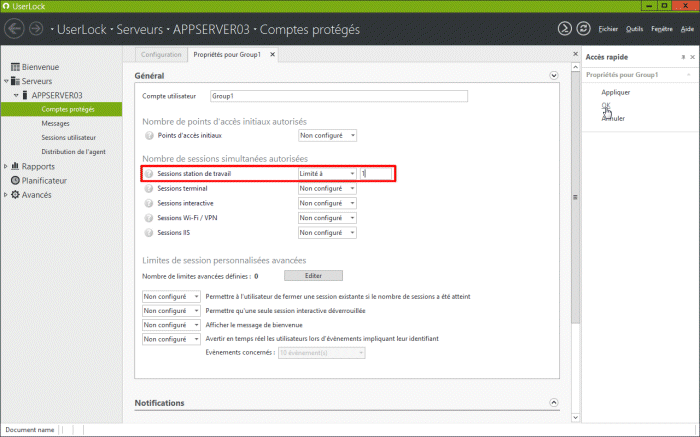
Task: Open Sessions interactive dropdown
Action: pyautogui.click(x=327, y=203)
